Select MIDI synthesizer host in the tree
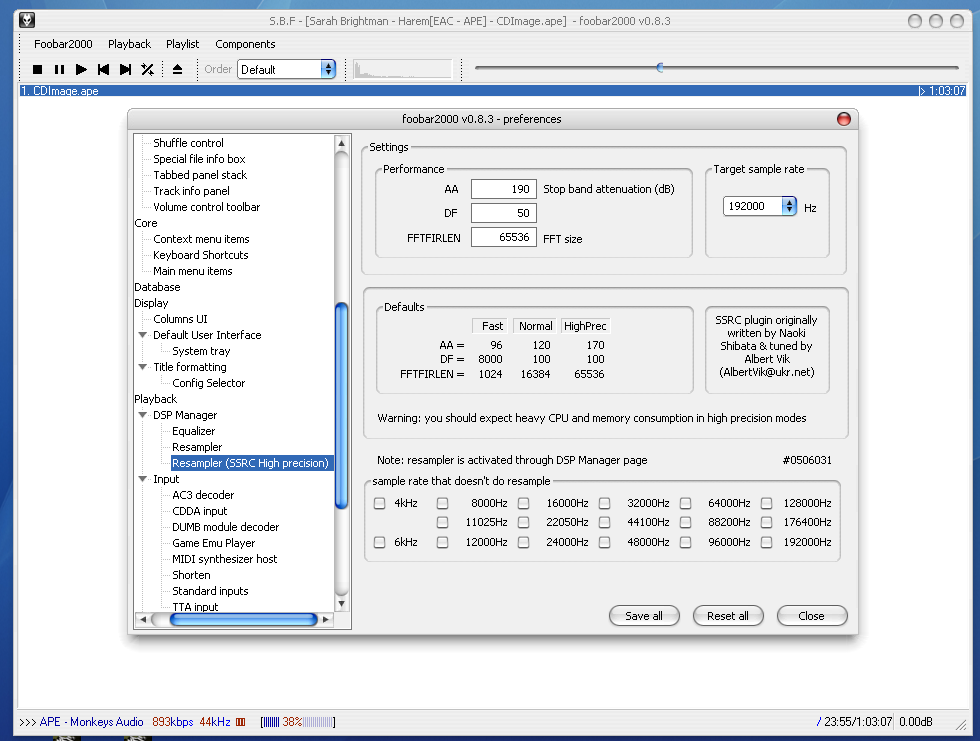The image size is (980, 741). [224, 559]
